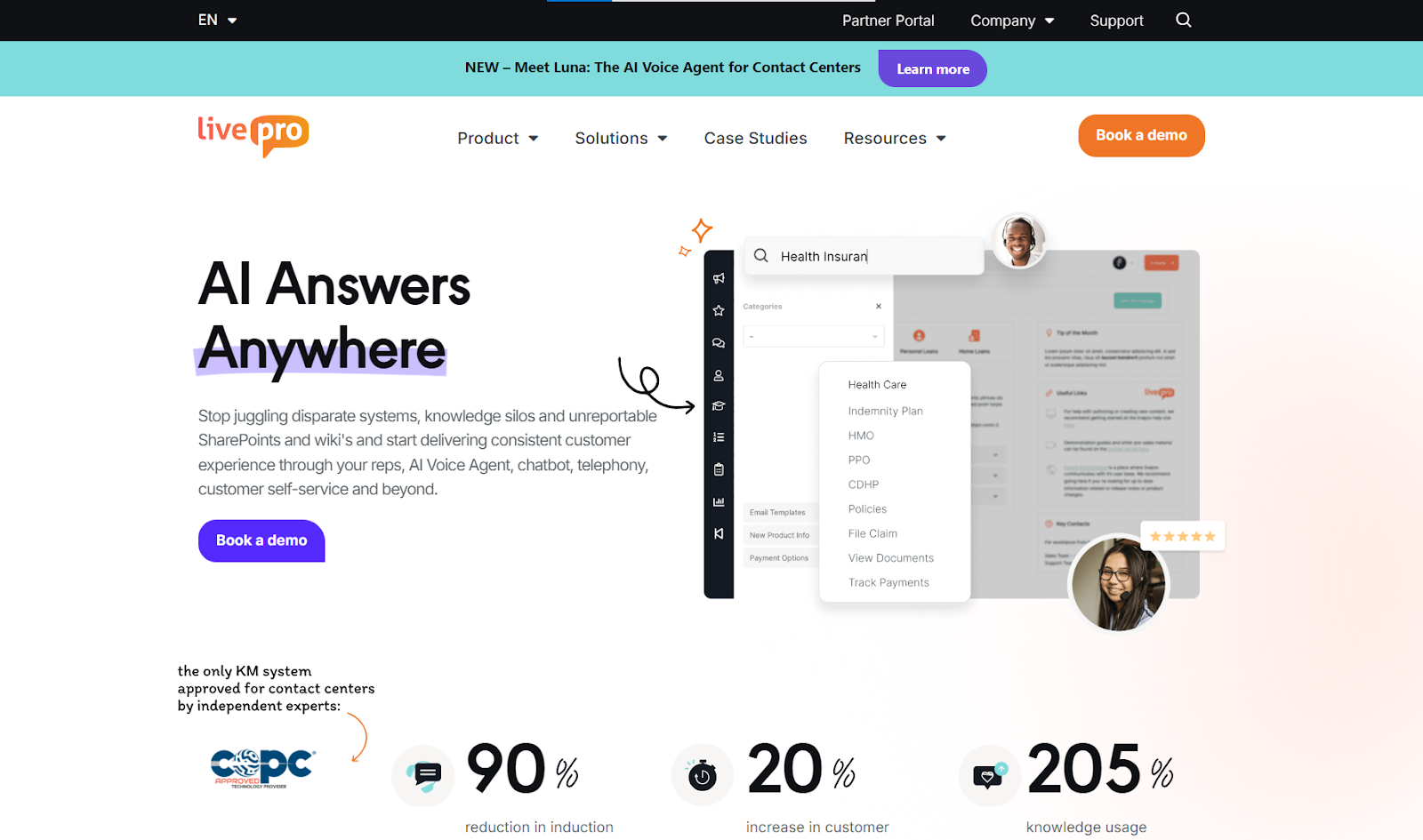
Task: Click the stopwatch icon beside 20%
Action: coord(703,775)
